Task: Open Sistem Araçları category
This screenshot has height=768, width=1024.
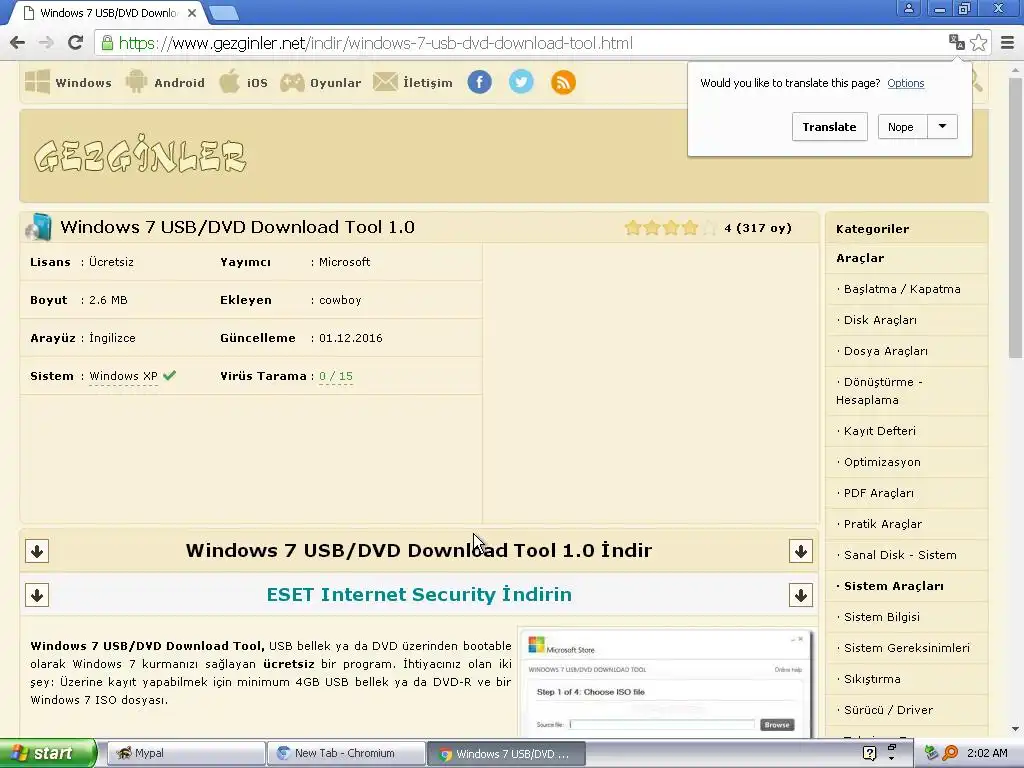Action: click(893, 586)
